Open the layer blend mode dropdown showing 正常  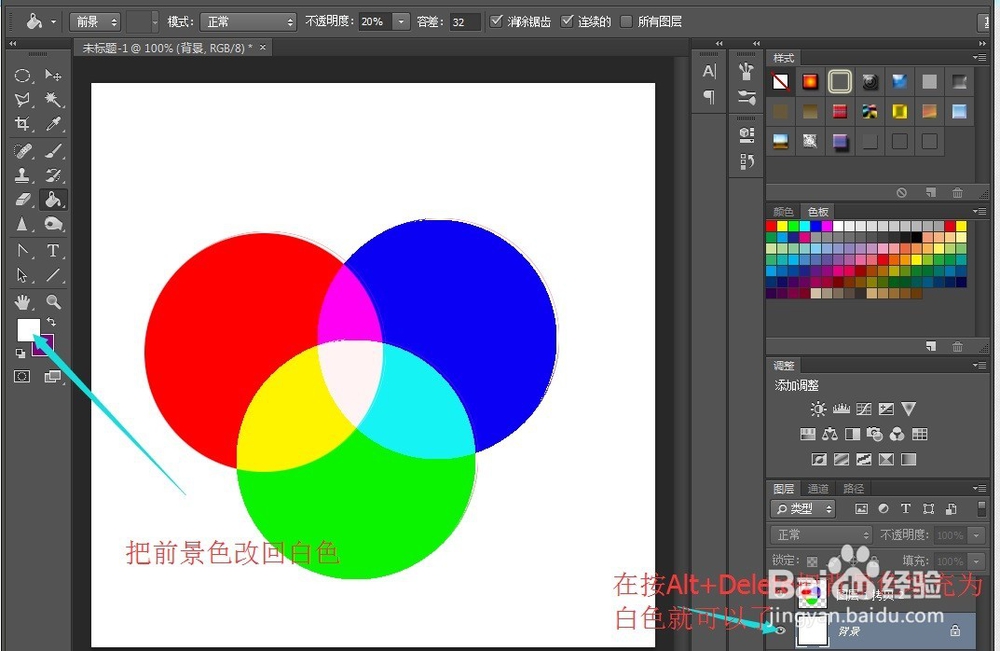point(820,534)
